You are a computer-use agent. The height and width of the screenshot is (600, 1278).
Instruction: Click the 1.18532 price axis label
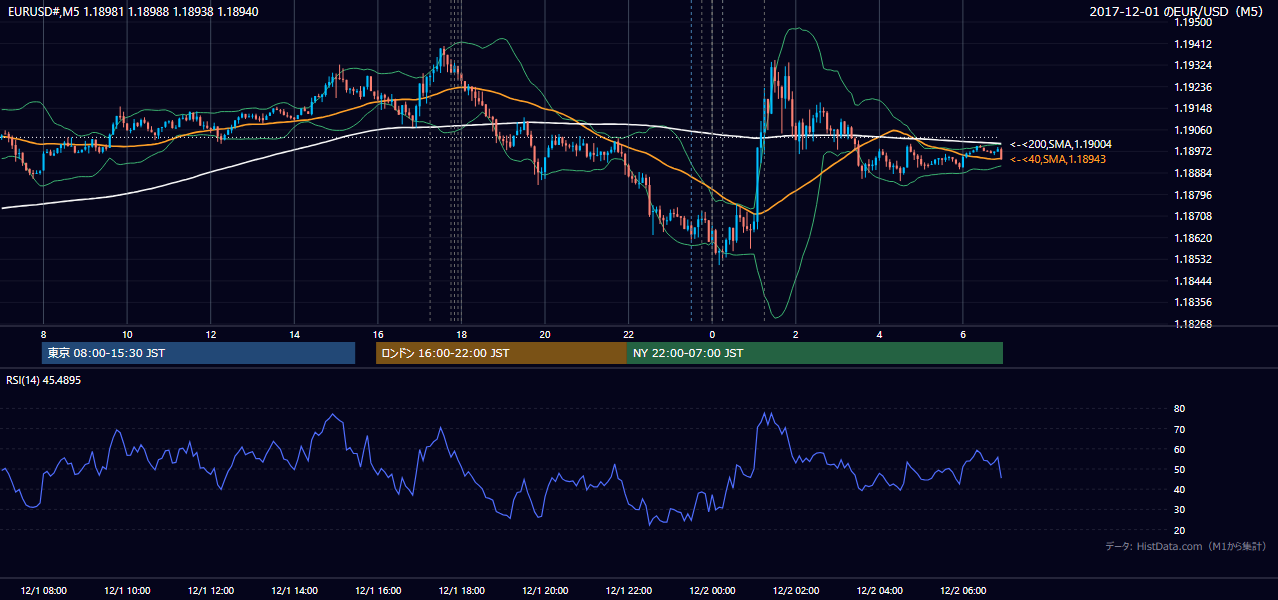1193,259
